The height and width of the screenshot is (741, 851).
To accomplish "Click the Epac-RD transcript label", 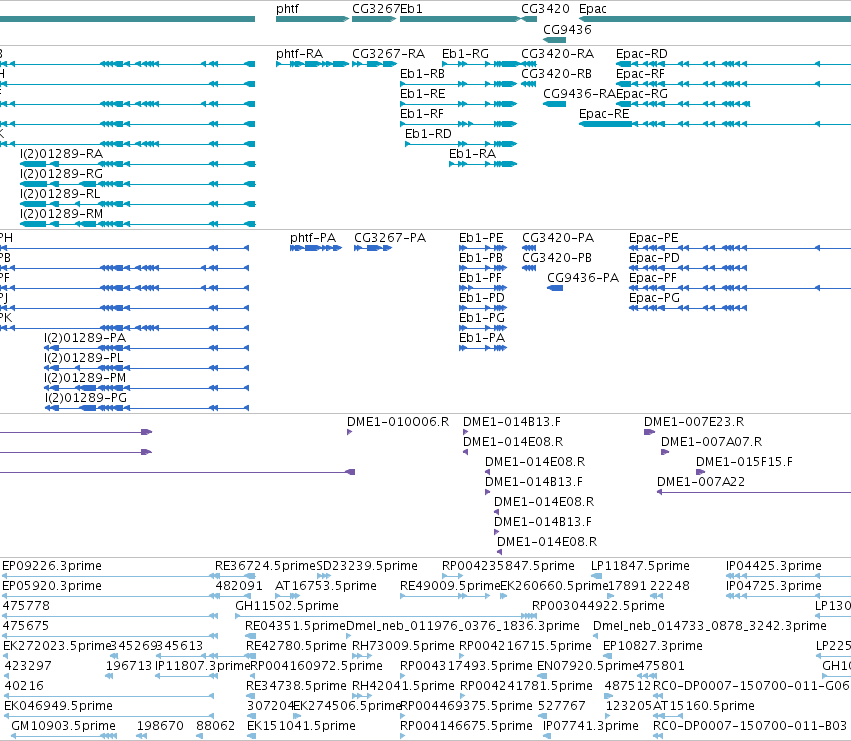I will coord(642,54).
